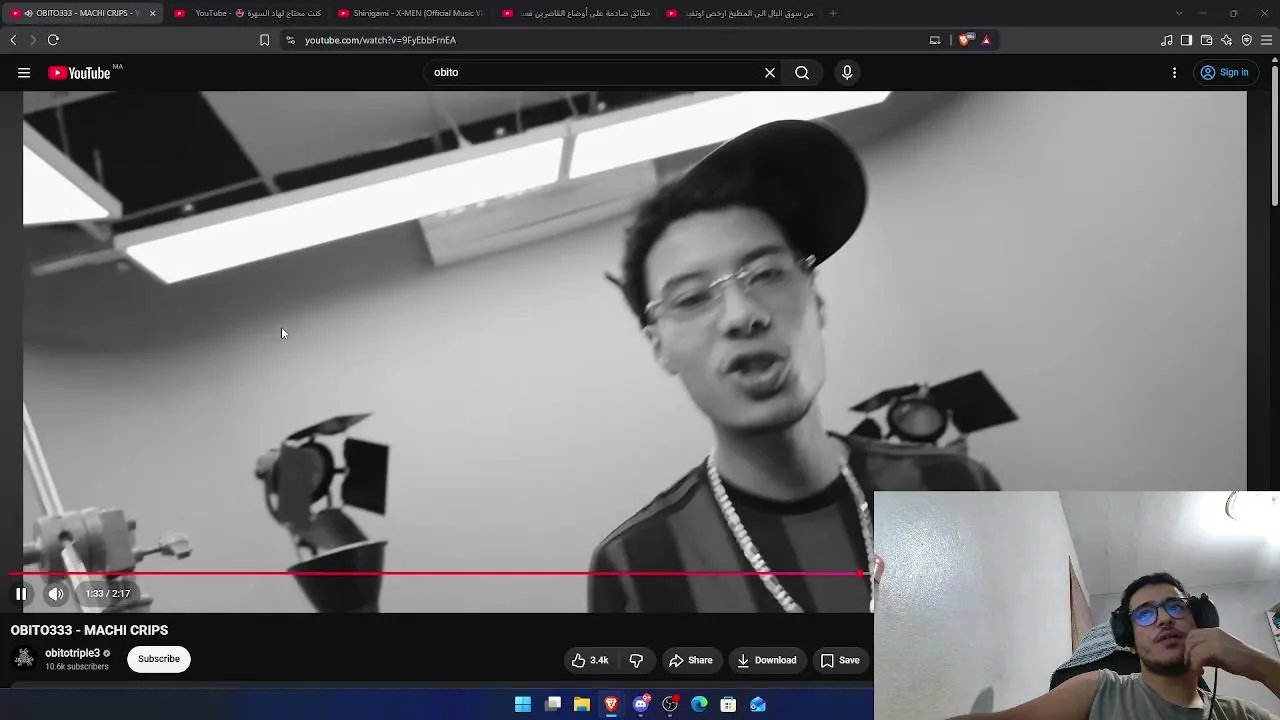Go back with the browser back arrow
The height and width of the screenshot is (720, 1280).
[x=13, y=40]
